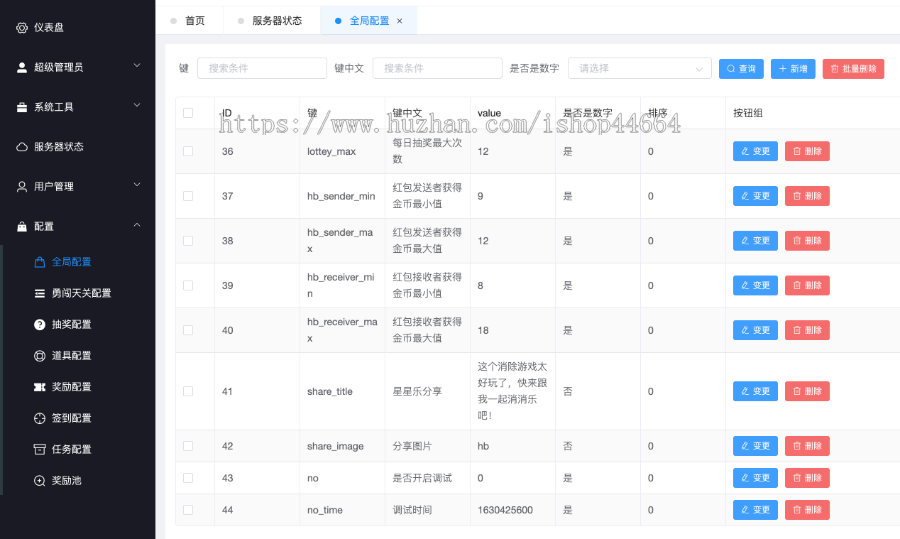Click the 超级管理员 user icon
The width and height of the screenshot is (900, 539).
22,67
